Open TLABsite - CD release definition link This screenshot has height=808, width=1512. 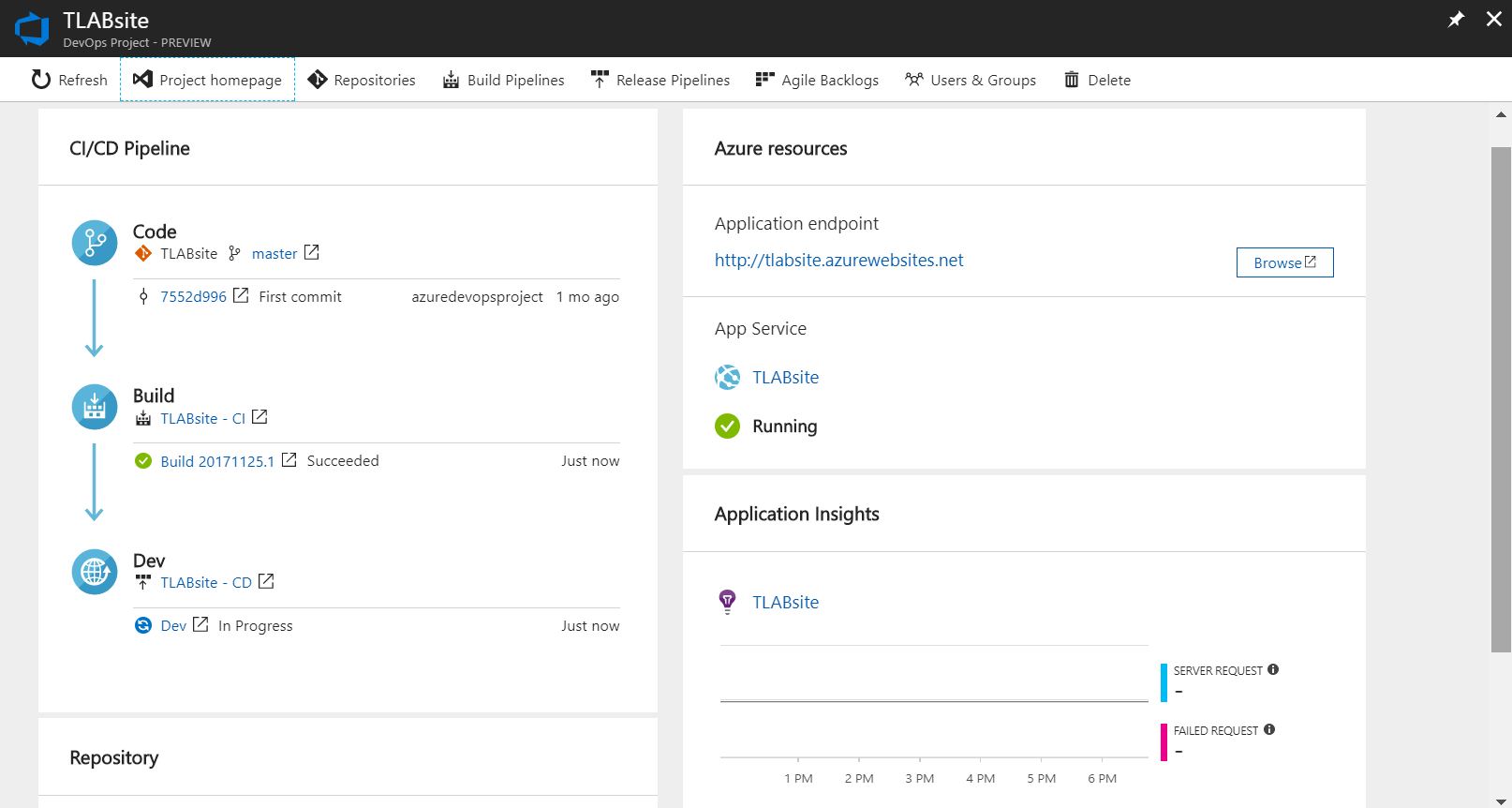[x=206, y=583]
